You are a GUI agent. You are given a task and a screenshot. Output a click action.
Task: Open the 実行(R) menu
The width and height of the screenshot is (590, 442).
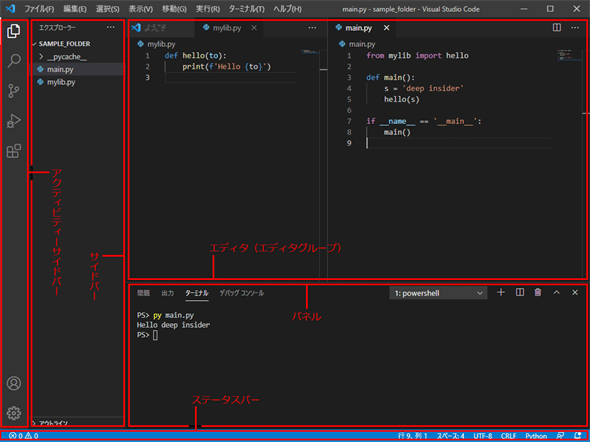208,9
